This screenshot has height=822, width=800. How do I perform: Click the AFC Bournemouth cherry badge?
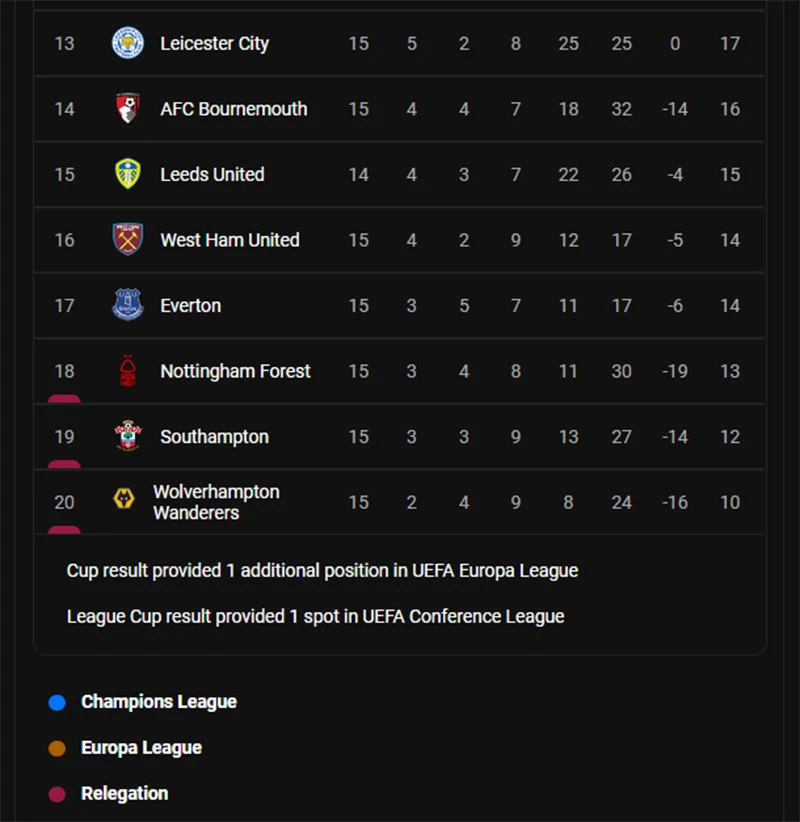click(x=127, y=109)
